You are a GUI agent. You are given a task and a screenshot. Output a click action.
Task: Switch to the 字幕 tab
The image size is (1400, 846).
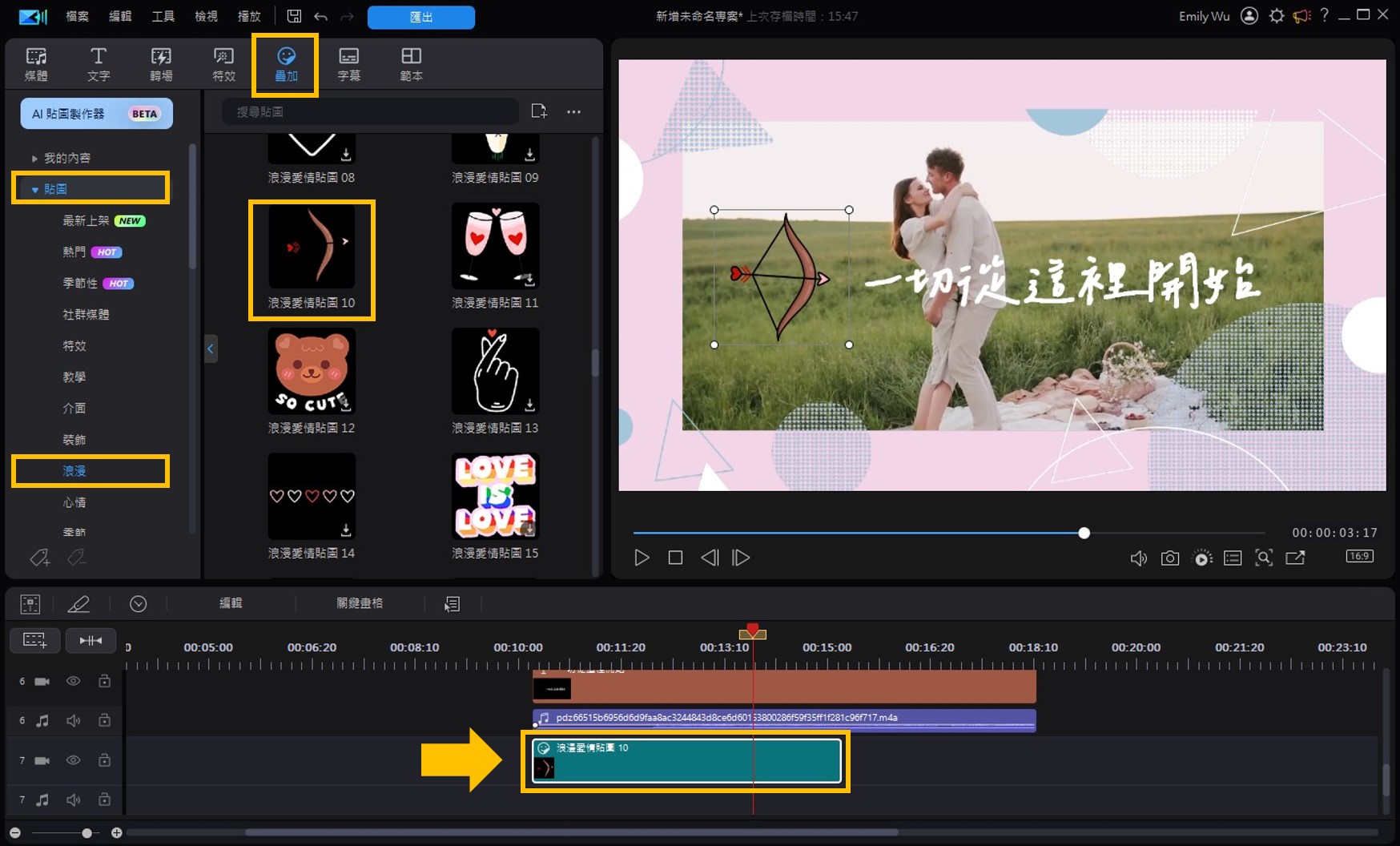349,63
